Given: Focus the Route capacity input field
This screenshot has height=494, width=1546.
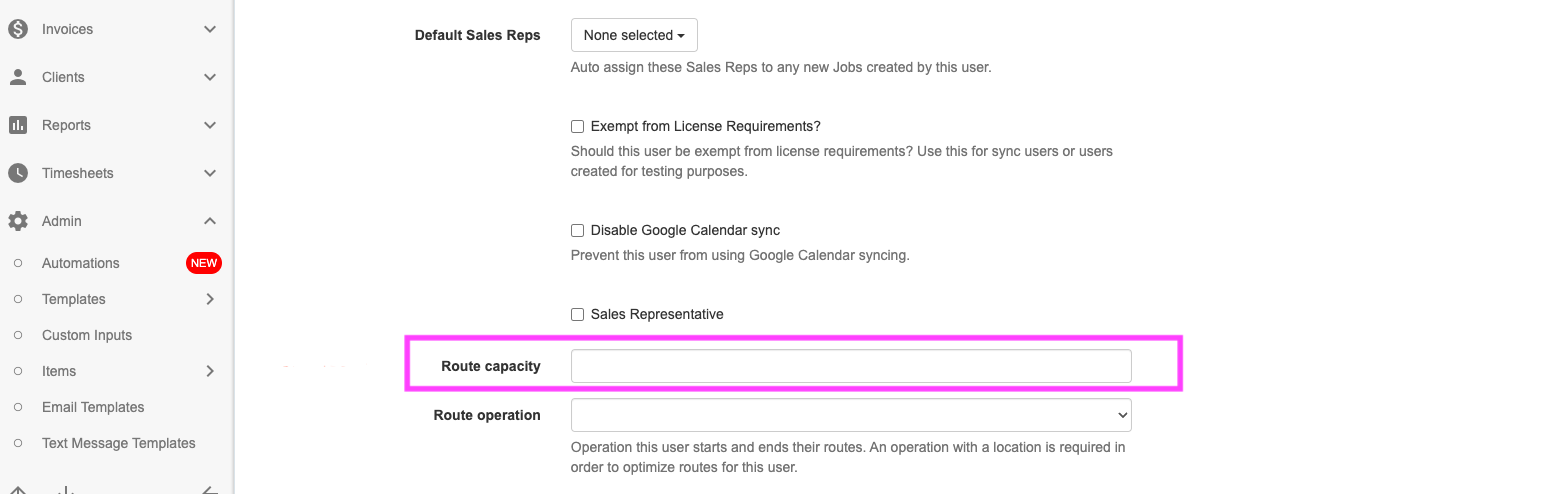Looking at the screenshot, I should 851,366.
